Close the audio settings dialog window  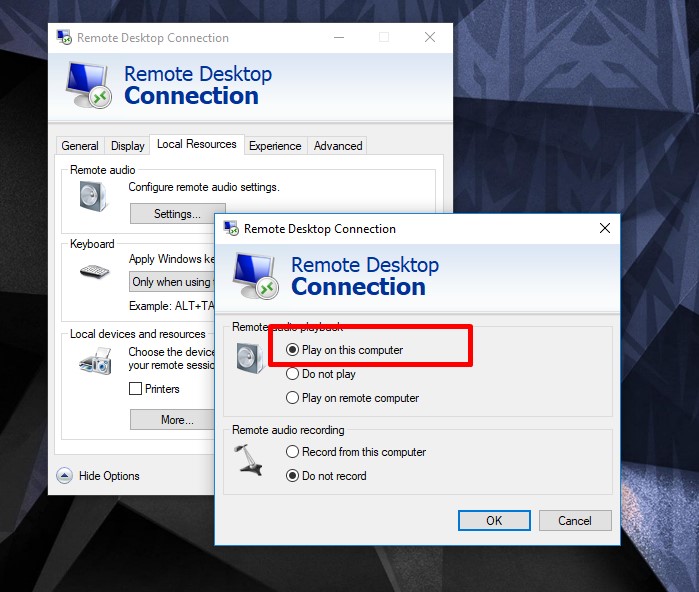605,228
